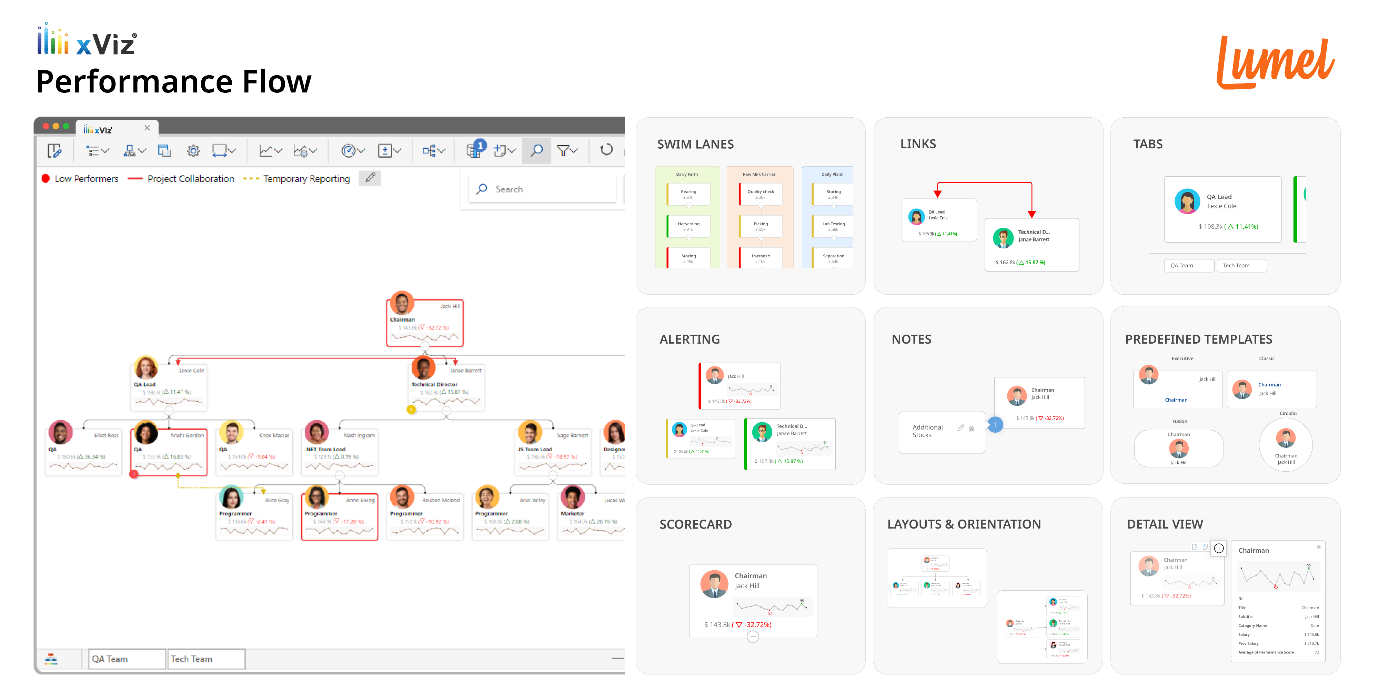
Task: Switch to the Tech Team tab at bottom
Action: point(206,659)
